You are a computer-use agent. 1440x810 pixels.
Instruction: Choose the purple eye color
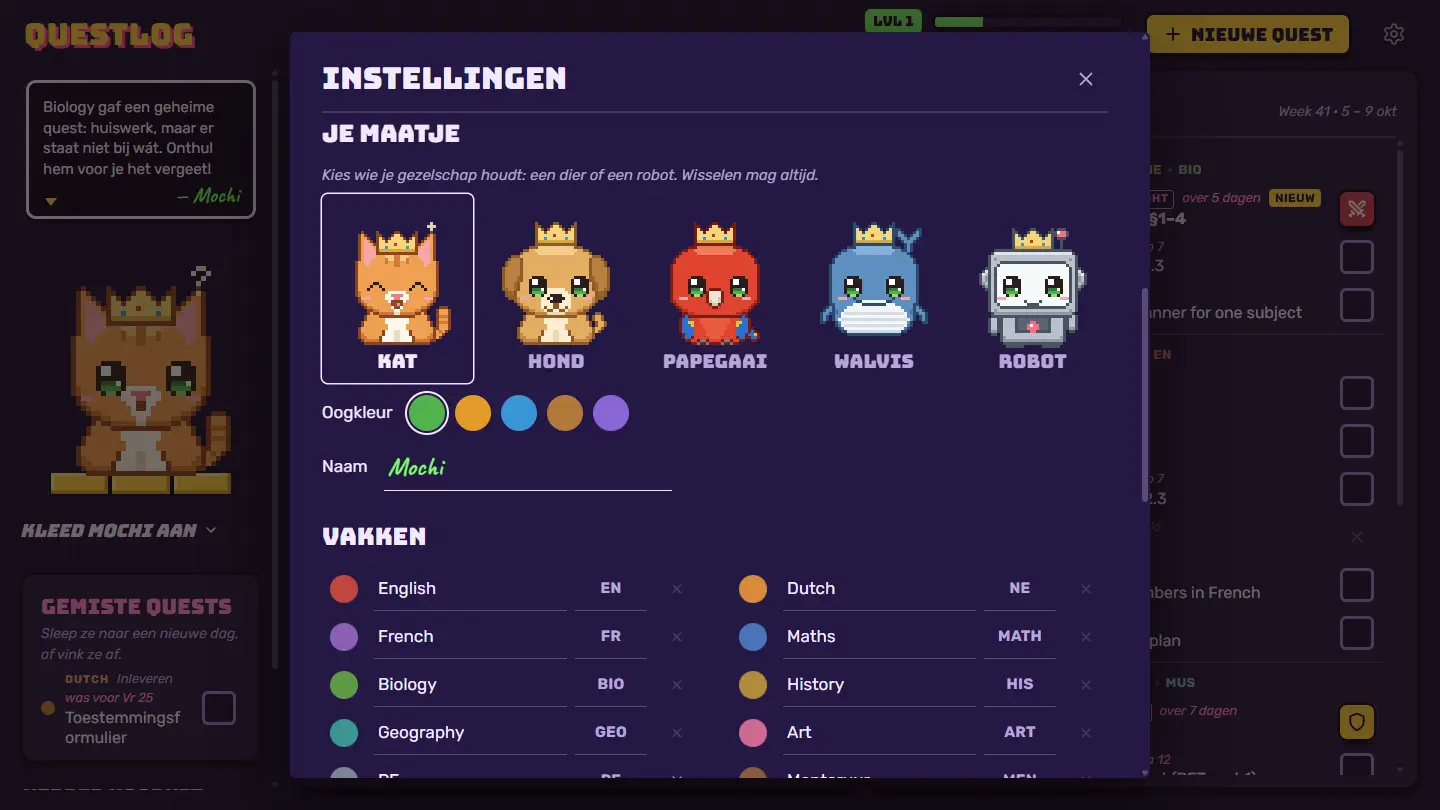pos(611,413)
